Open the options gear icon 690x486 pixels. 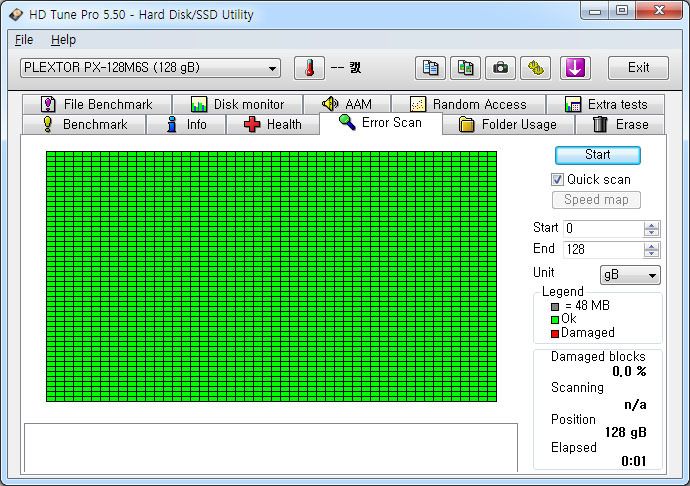coord(536,68)
